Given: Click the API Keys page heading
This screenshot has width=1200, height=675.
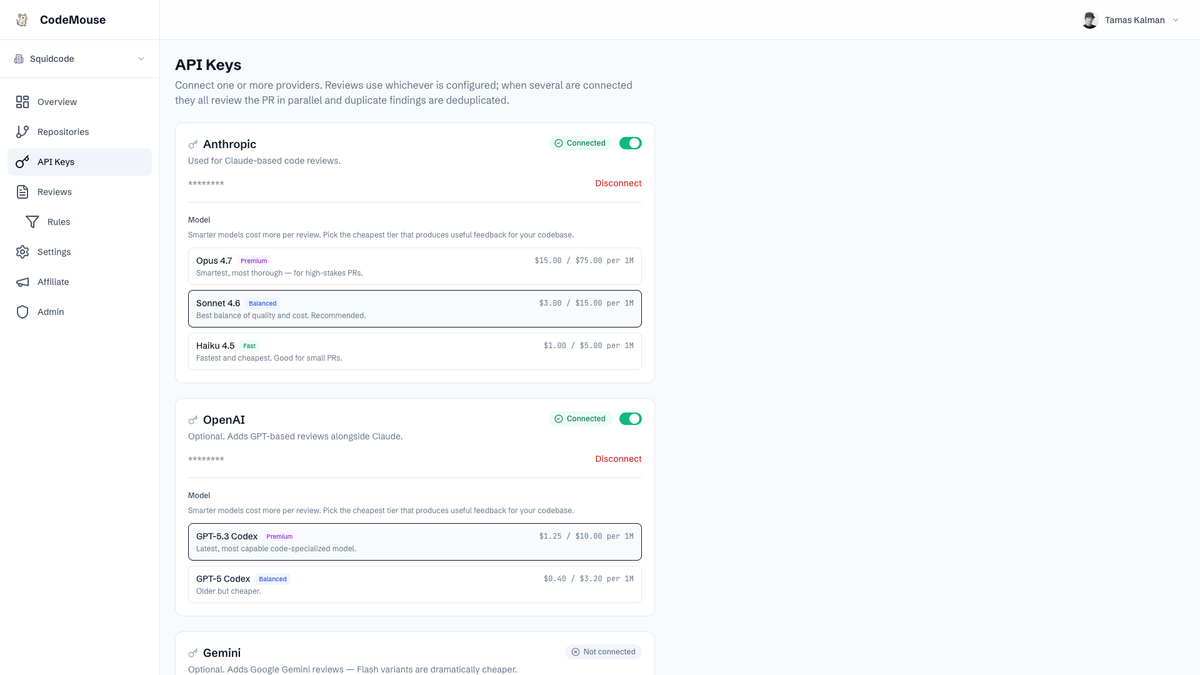Looking at the screenshot, I should click(x=208, y=65).
